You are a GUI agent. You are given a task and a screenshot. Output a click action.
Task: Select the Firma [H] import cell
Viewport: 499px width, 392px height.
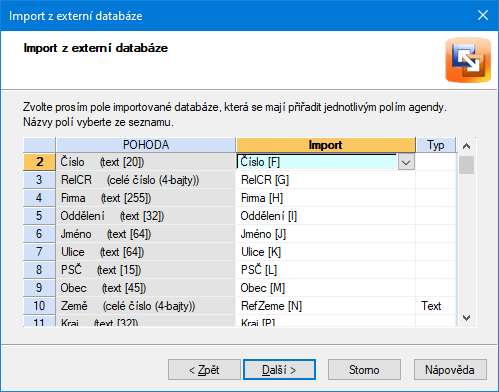click(x=326, y=198)
